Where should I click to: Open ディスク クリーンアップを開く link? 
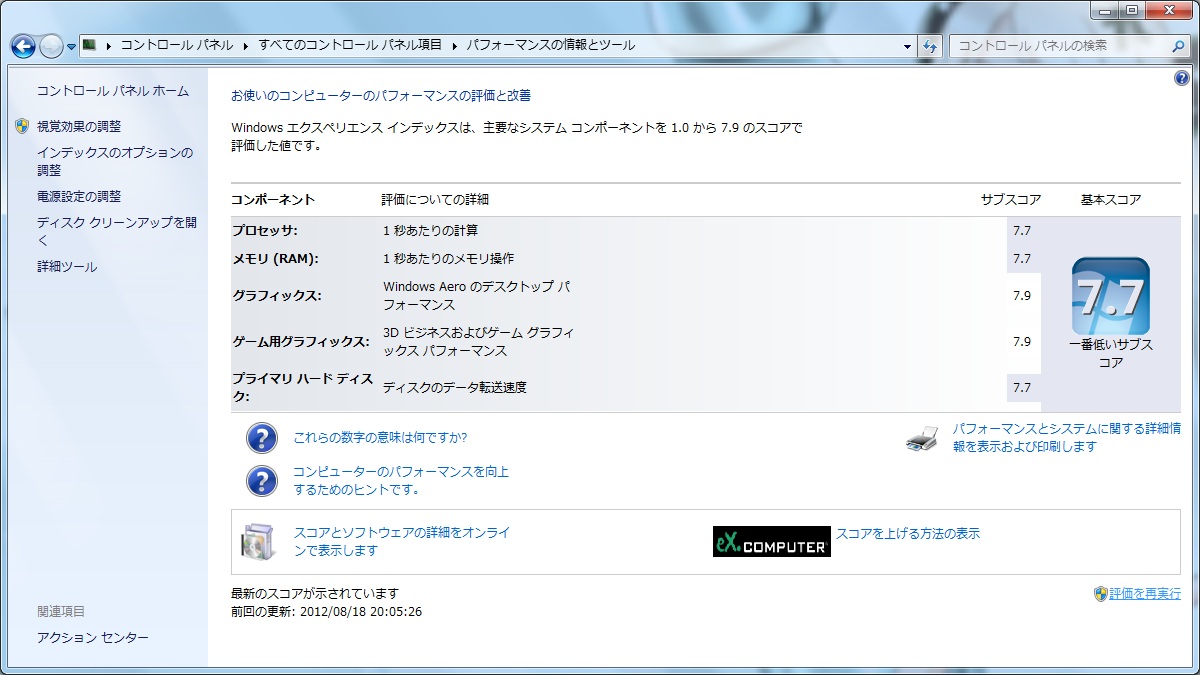point(117,231)
